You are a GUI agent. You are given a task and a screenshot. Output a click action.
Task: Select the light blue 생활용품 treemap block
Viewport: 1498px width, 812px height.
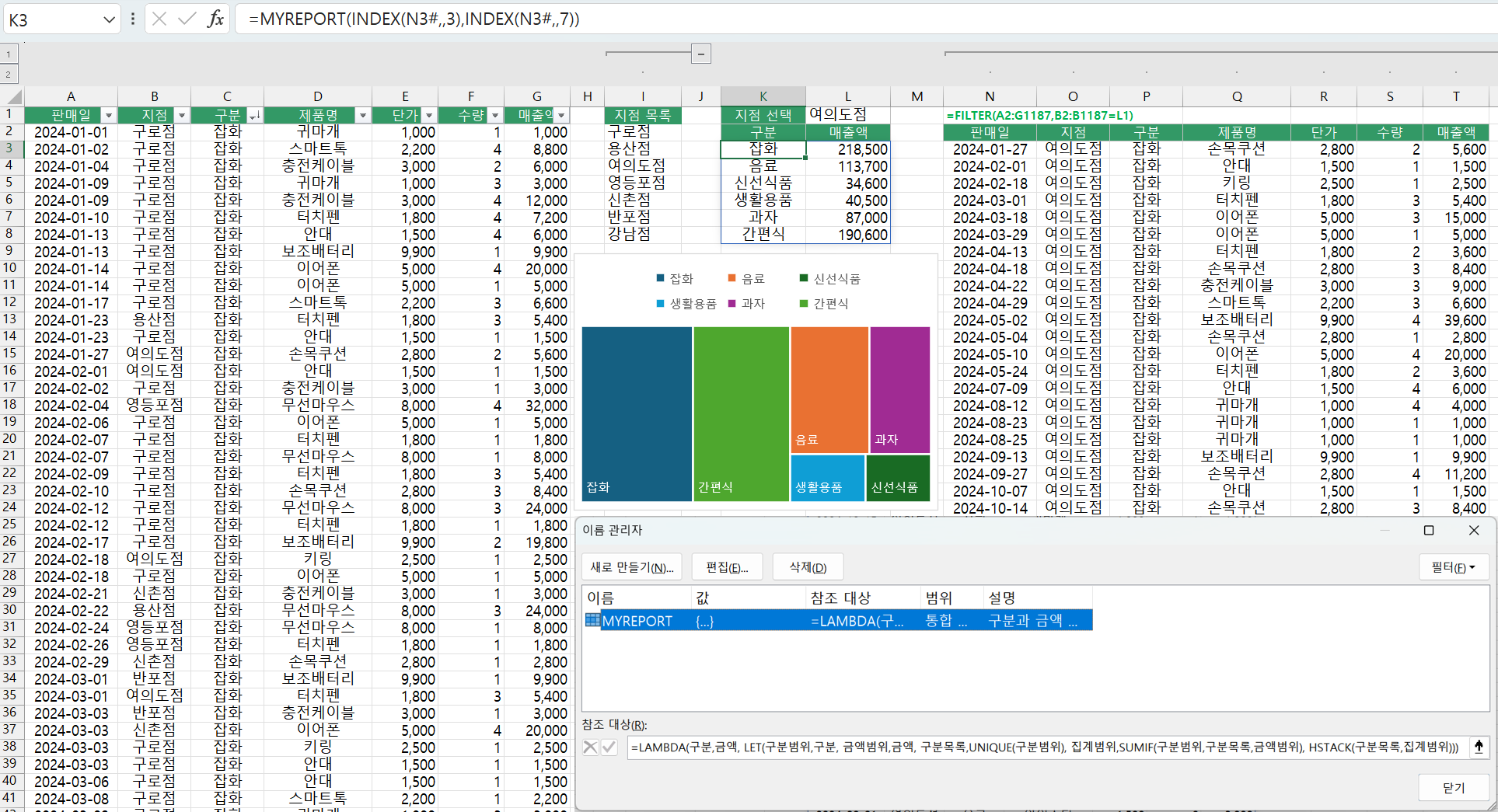pos(828,478)
